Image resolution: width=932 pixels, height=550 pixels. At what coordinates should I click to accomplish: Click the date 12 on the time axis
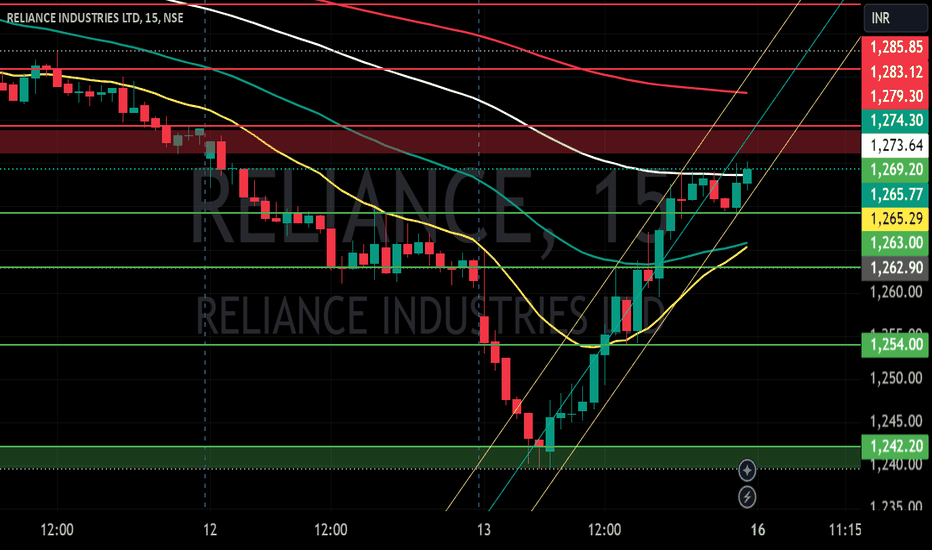210,529
